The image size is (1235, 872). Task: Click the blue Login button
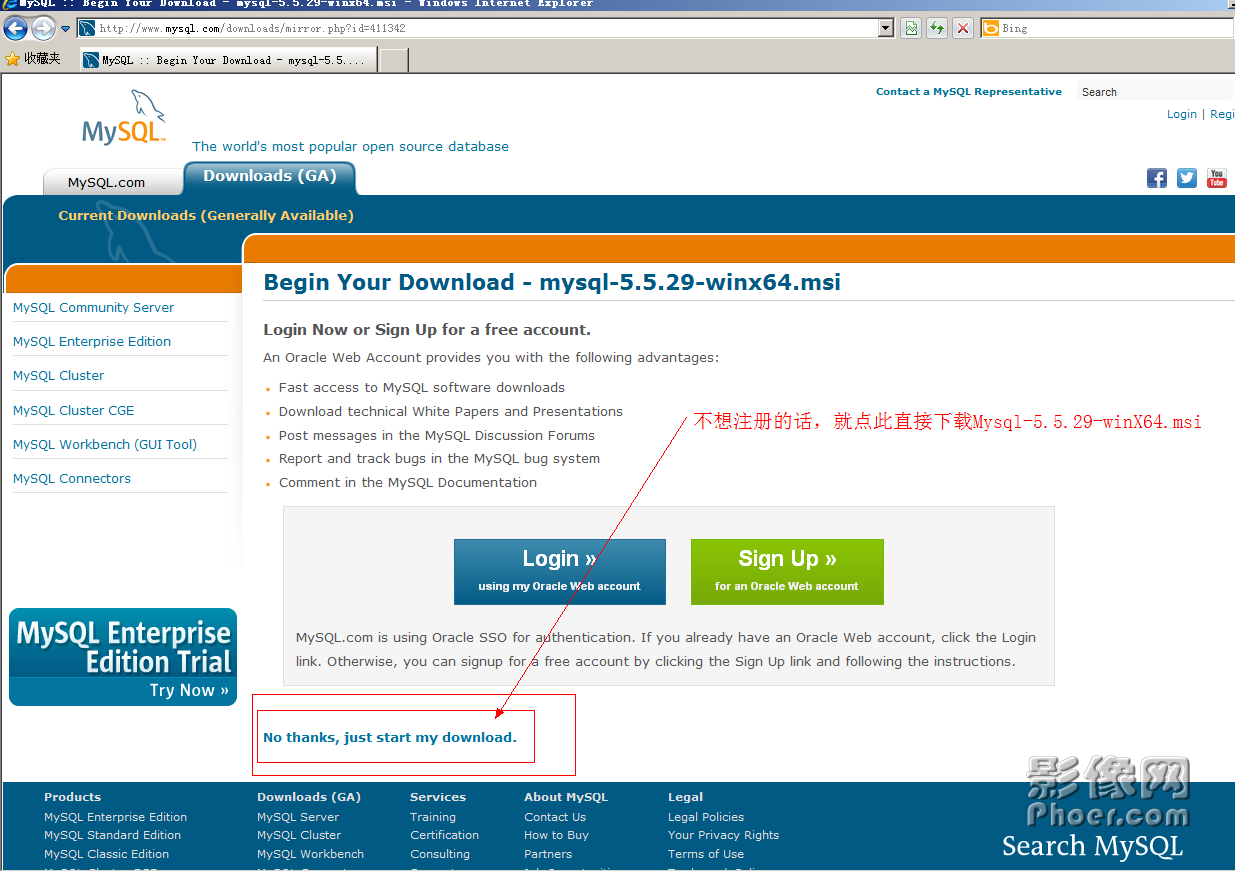click(559, 572)
